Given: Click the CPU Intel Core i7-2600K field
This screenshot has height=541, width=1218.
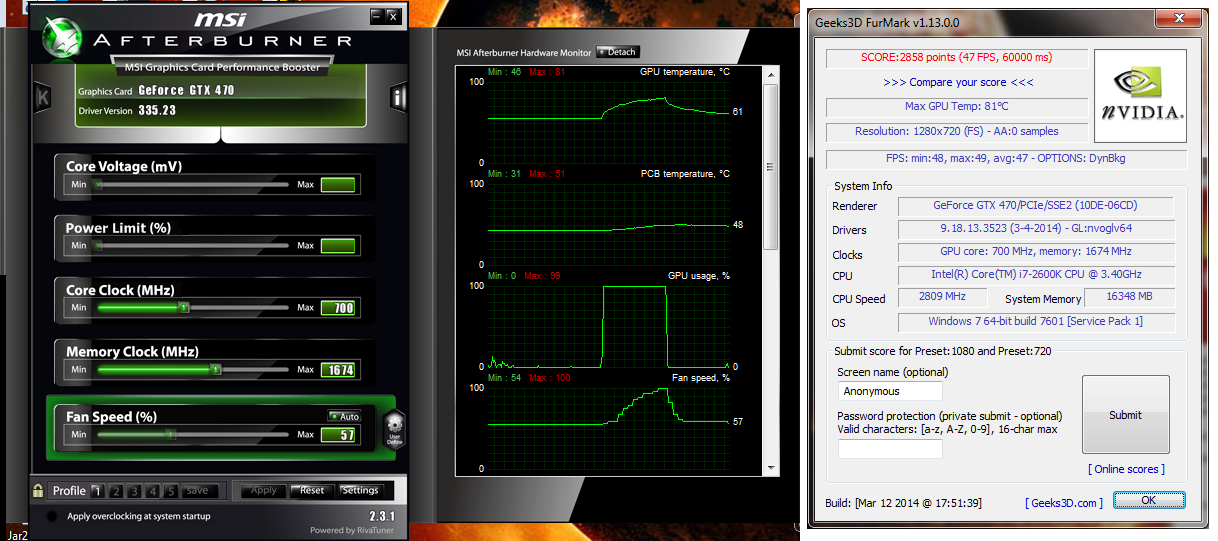Looking at the screenshot, I should tap(1036, 275).
